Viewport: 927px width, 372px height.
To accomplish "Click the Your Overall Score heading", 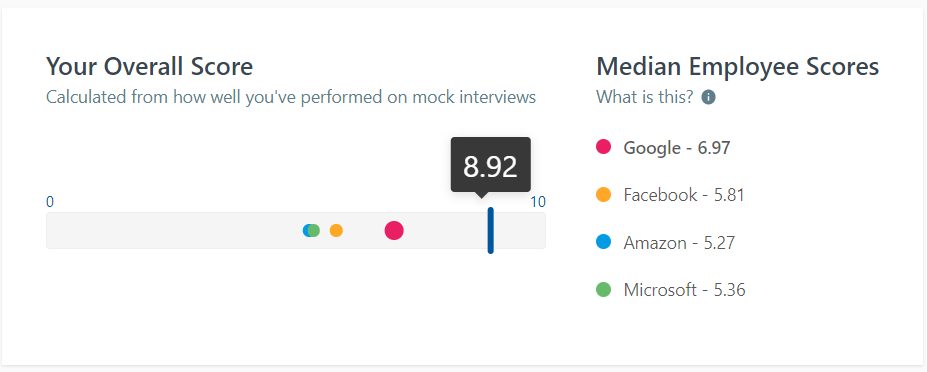I will (150, 66).
